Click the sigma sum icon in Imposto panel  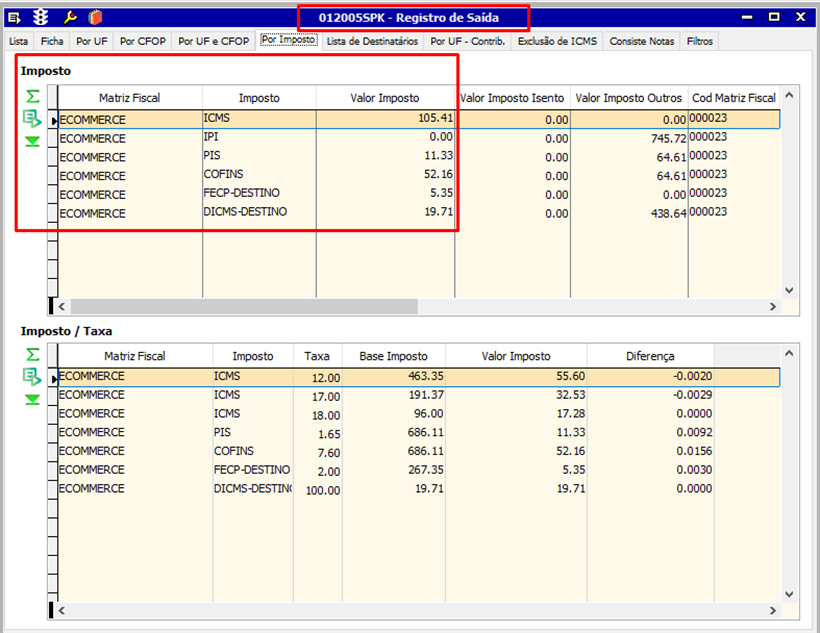click(33, 96)
